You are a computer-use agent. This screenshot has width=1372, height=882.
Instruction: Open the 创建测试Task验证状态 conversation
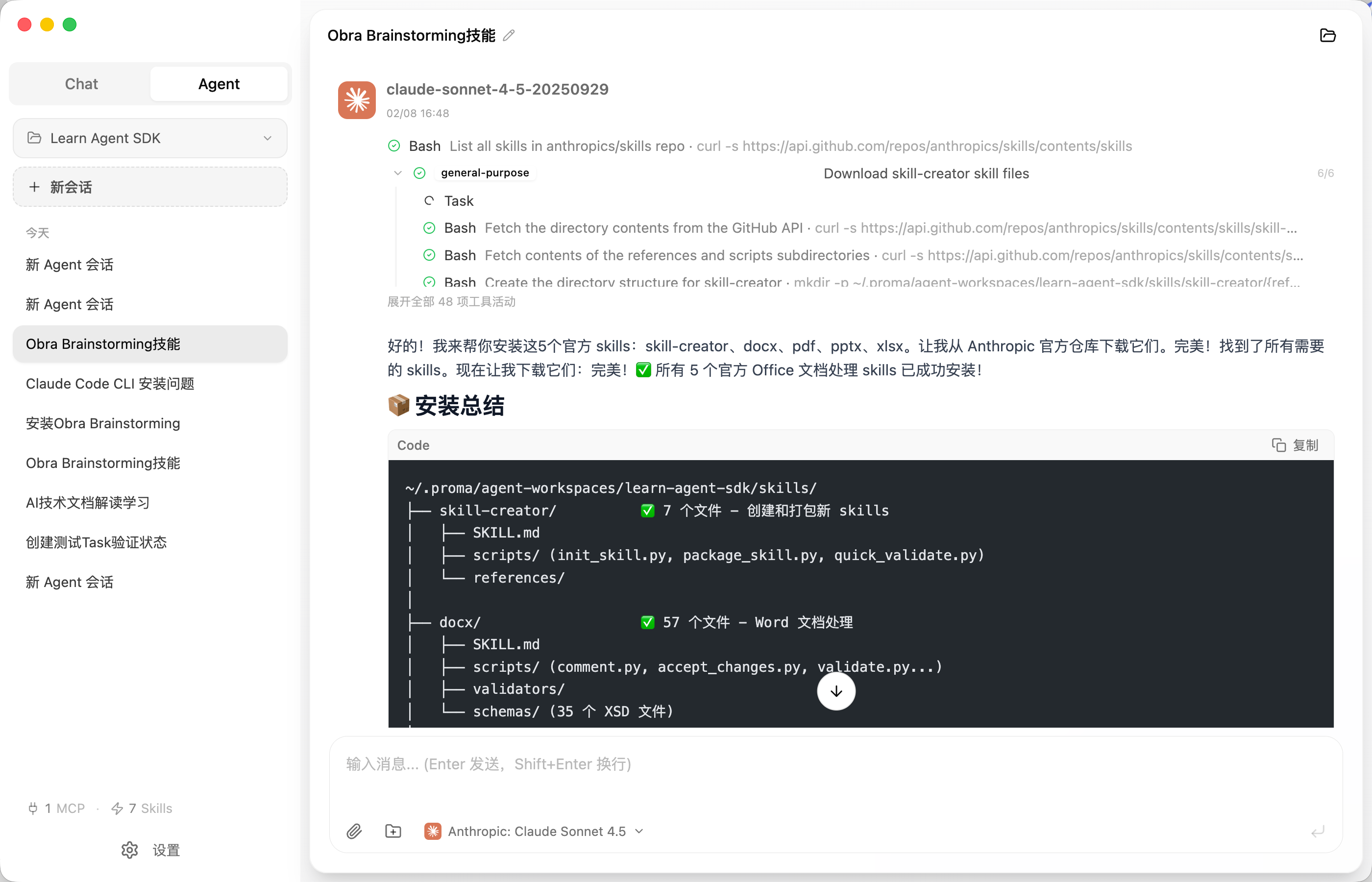[x=96, y=542]
